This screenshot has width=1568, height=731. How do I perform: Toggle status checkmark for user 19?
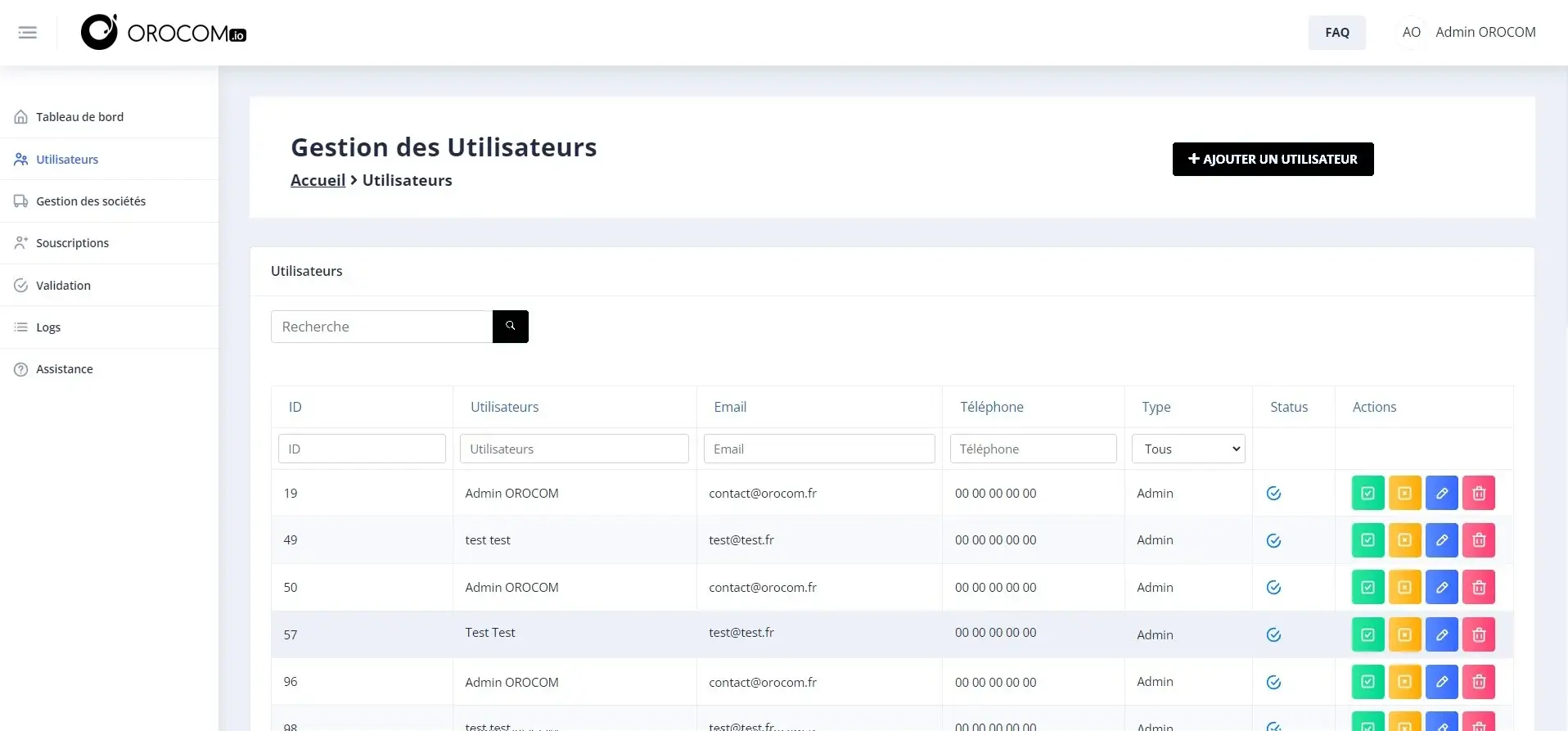tap(1273, 494)
